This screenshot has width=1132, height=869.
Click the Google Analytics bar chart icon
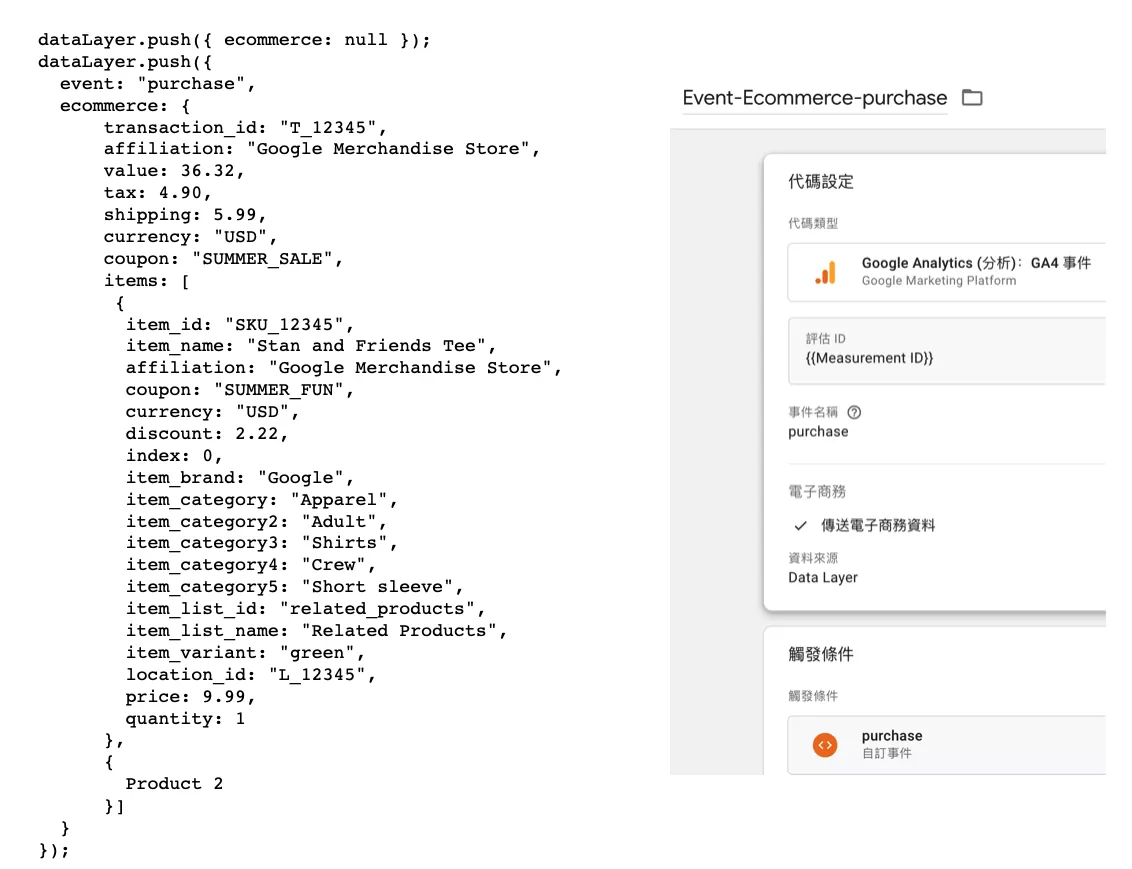click(825, 273)
